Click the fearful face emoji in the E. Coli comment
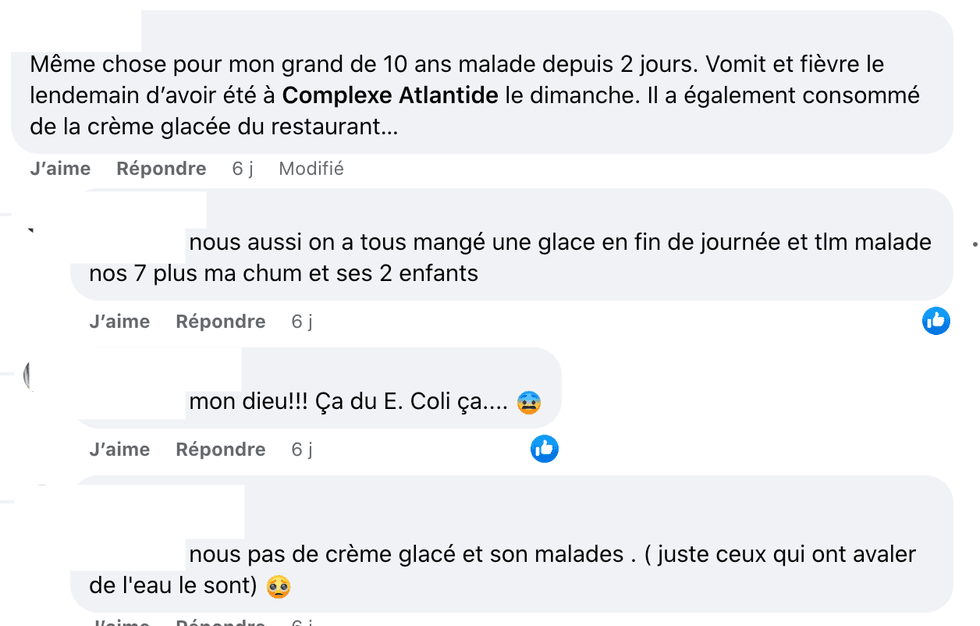The image size is (980, 626). [529, 403]
